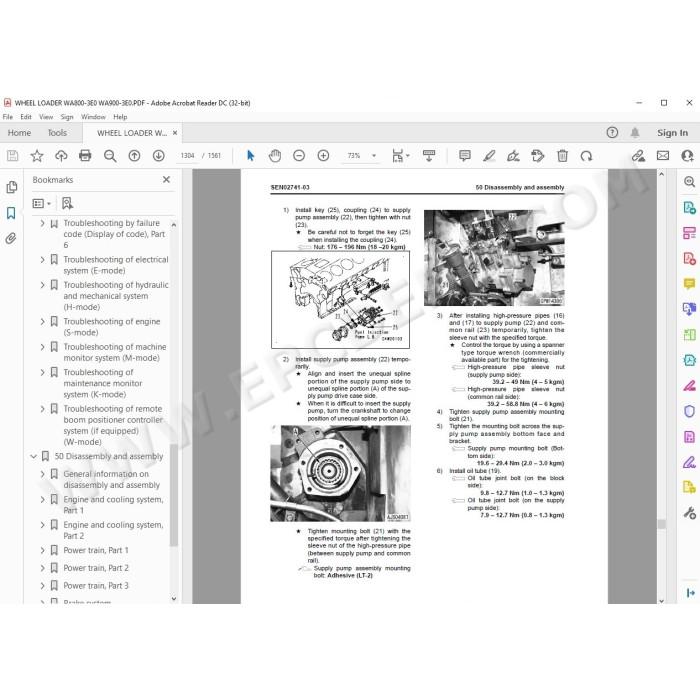Open bookmark options list menu
The width and height of the screenshot is (700, 700).
[x=41, y=204]
